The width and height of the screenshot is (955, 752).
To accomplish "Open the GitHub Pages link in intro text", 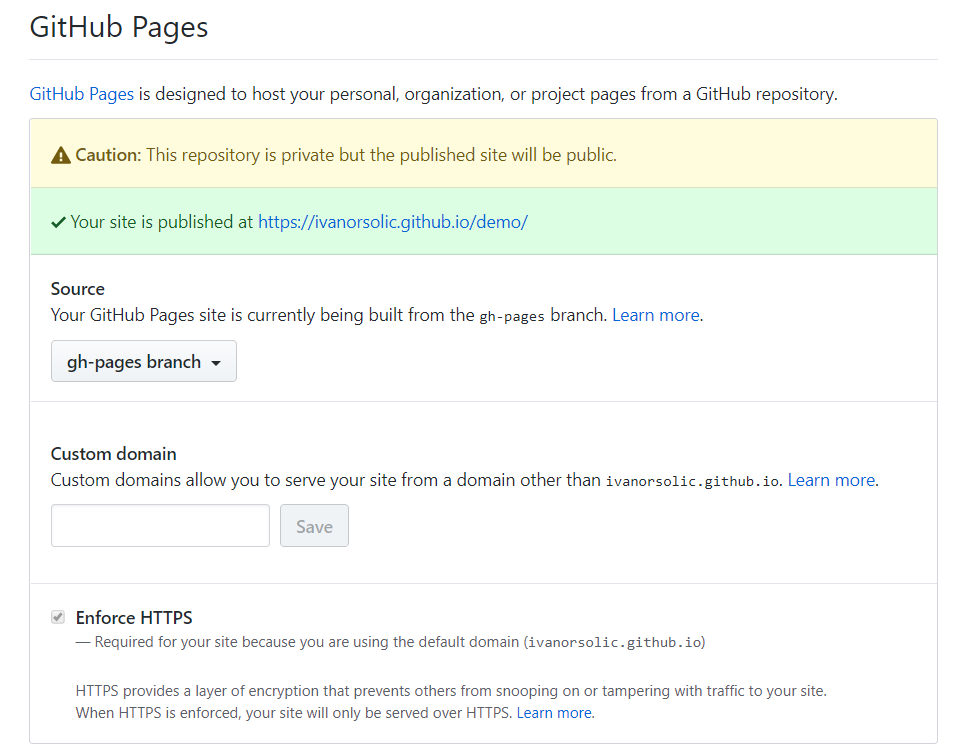I will coord(82,95).
